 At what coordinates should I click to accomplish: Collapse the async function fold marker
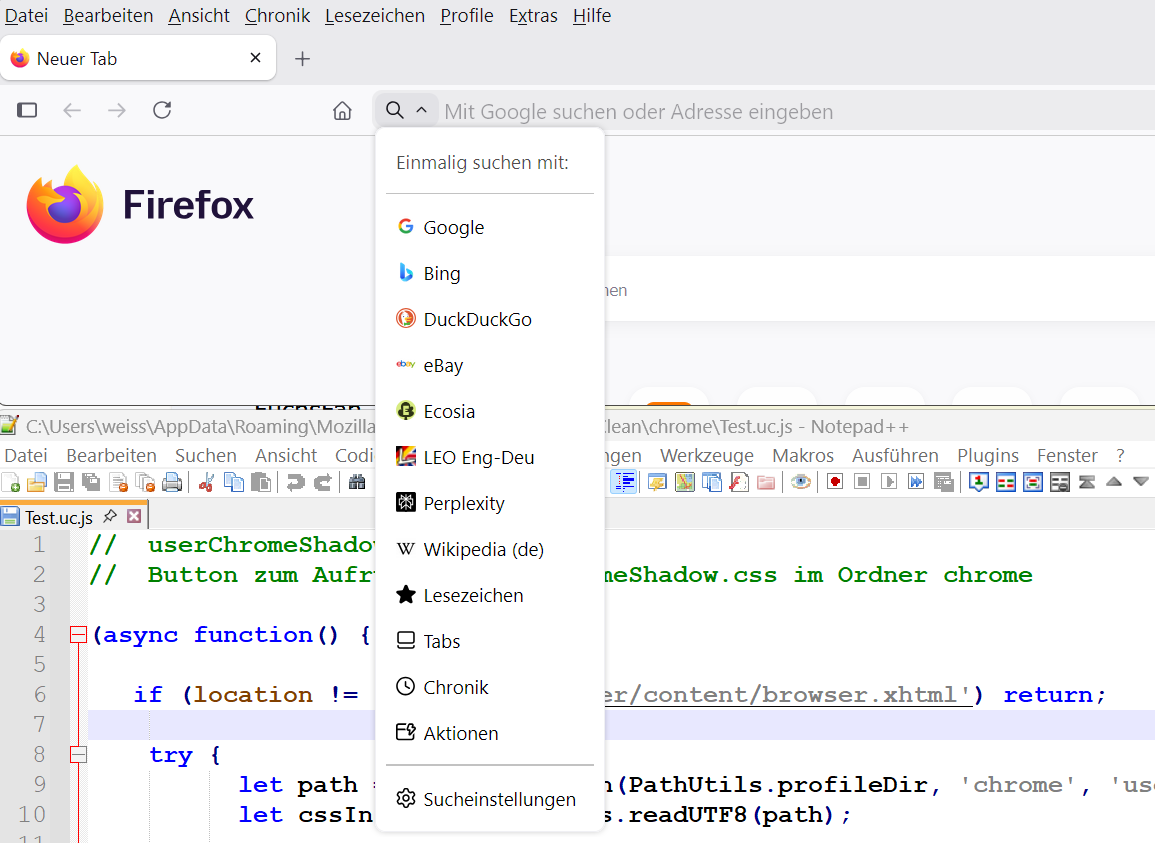click(78, 634)
